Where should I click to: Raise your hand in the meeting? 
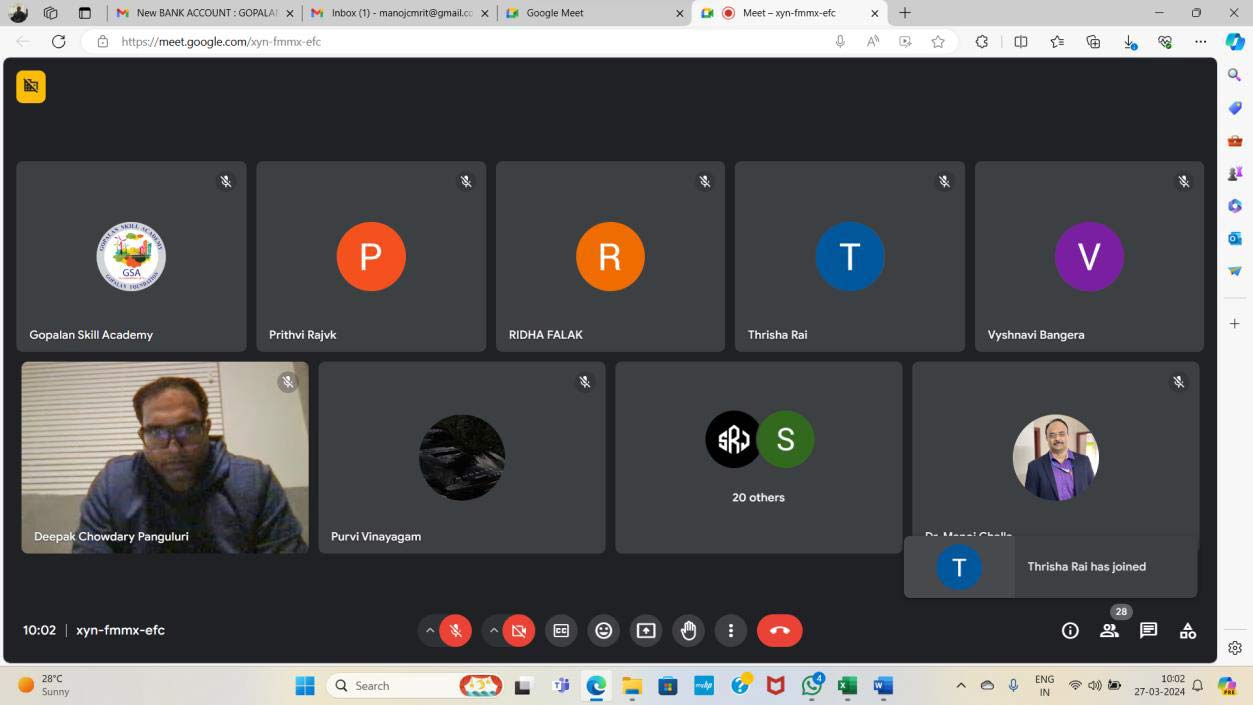point(688,630)
